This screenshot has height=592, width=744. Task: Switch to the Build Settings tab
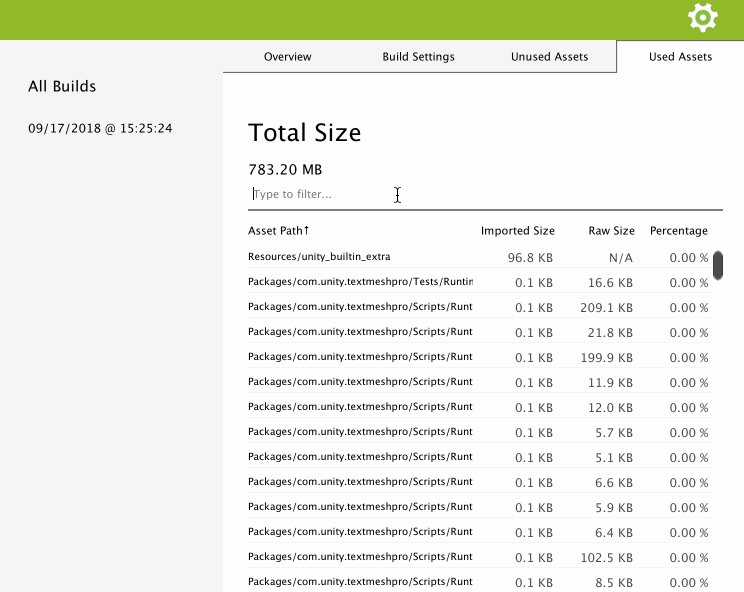point(418,57)
